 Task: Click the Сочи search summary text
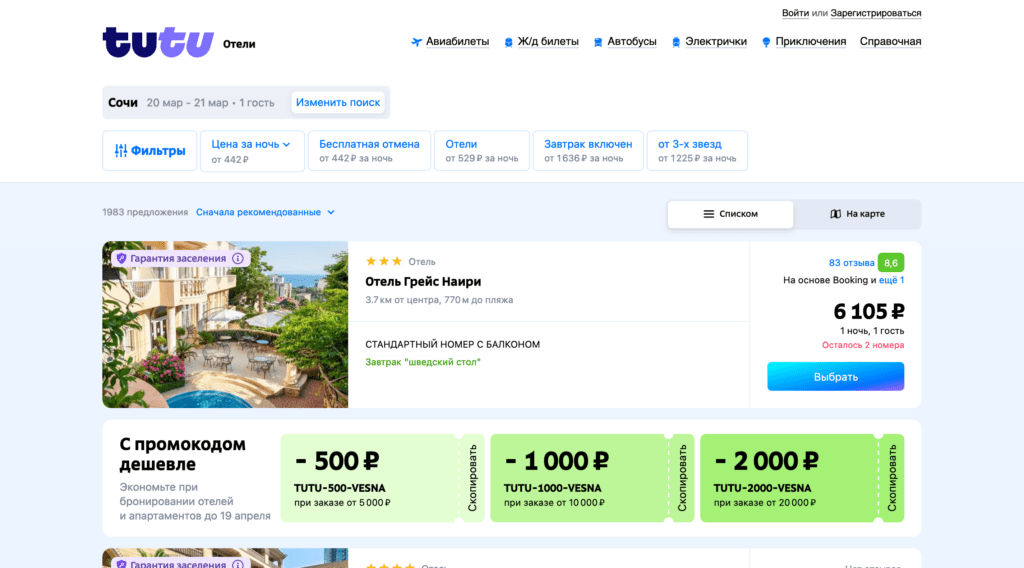(123, 103)
